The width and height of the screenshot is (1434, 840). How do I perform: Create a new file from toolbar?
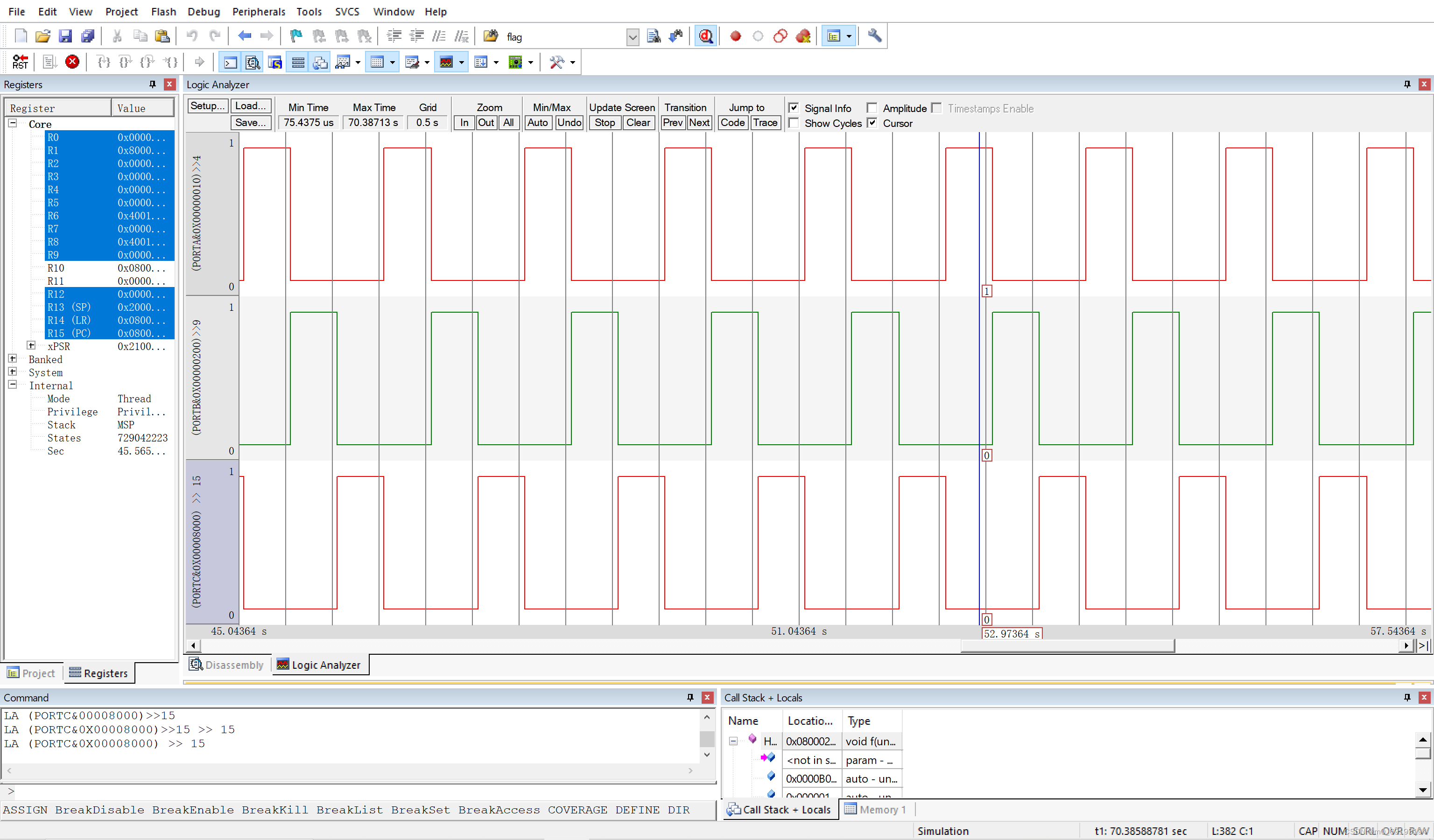click(21, 36)
